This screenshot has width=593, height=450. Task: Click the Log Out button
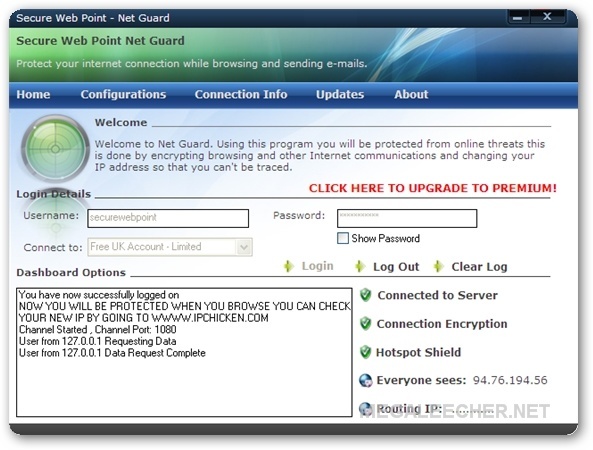396,267
